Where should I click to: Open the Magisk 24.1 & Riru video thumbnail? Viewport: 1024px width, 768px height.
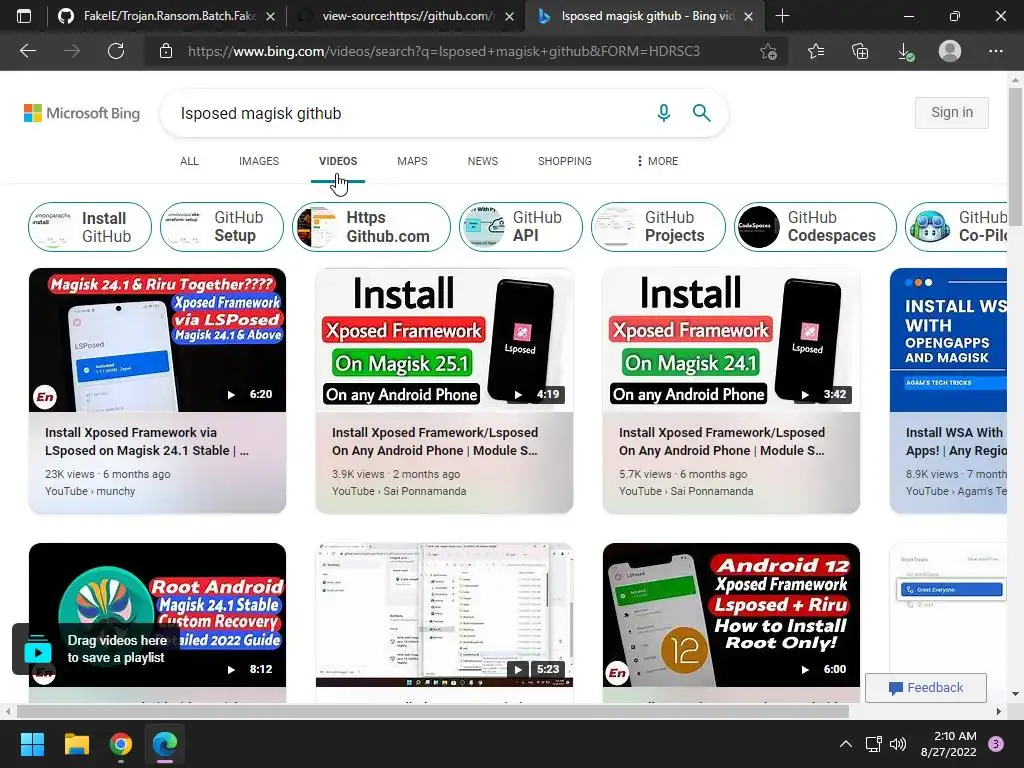click(x=157, y=340)
